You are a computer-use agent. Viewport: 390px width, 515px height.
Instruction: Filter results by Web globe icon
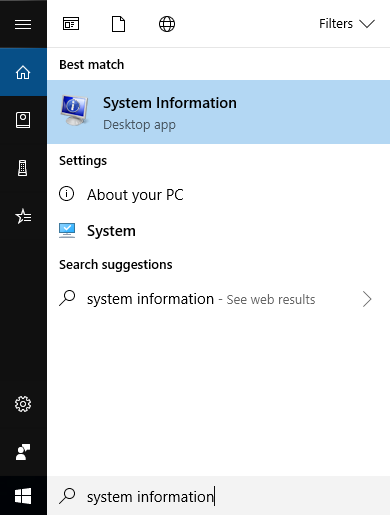(167, 24)
